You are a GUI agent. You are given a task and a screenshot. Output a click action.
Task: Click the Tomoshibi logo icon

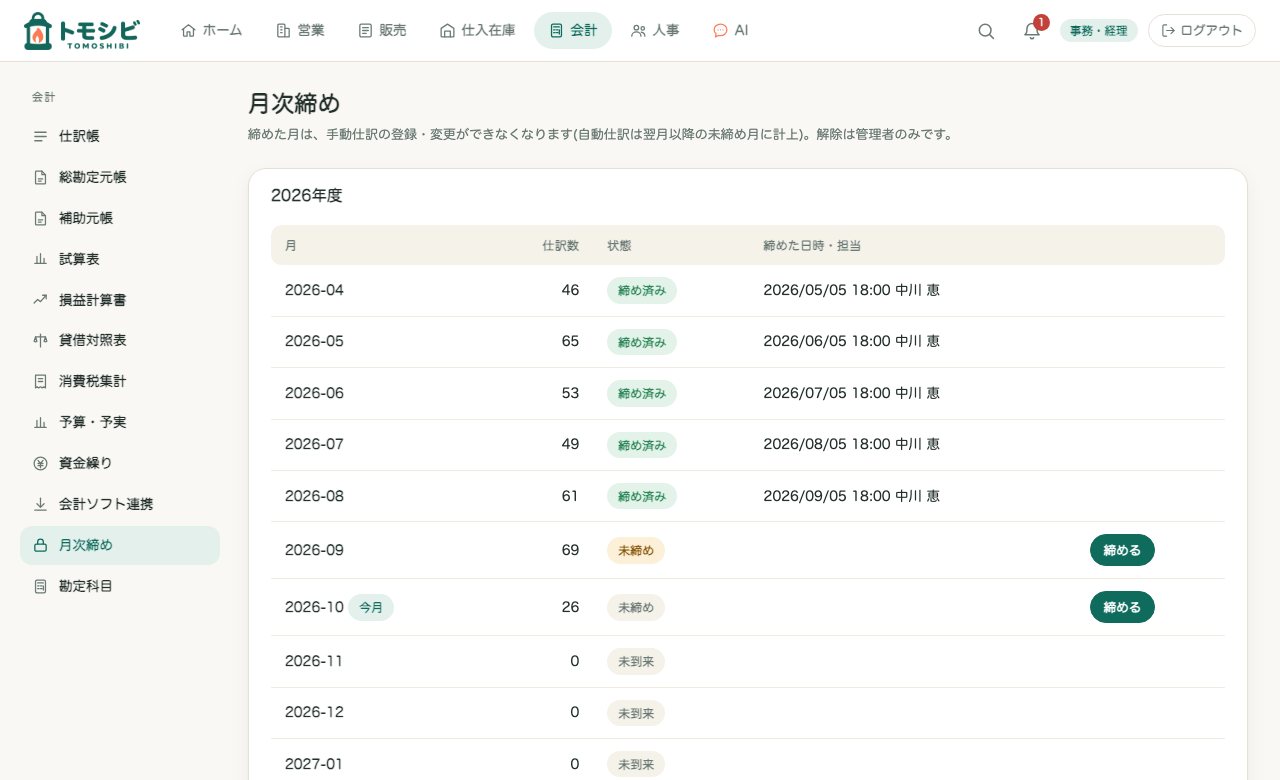click(x=36, y=31)
